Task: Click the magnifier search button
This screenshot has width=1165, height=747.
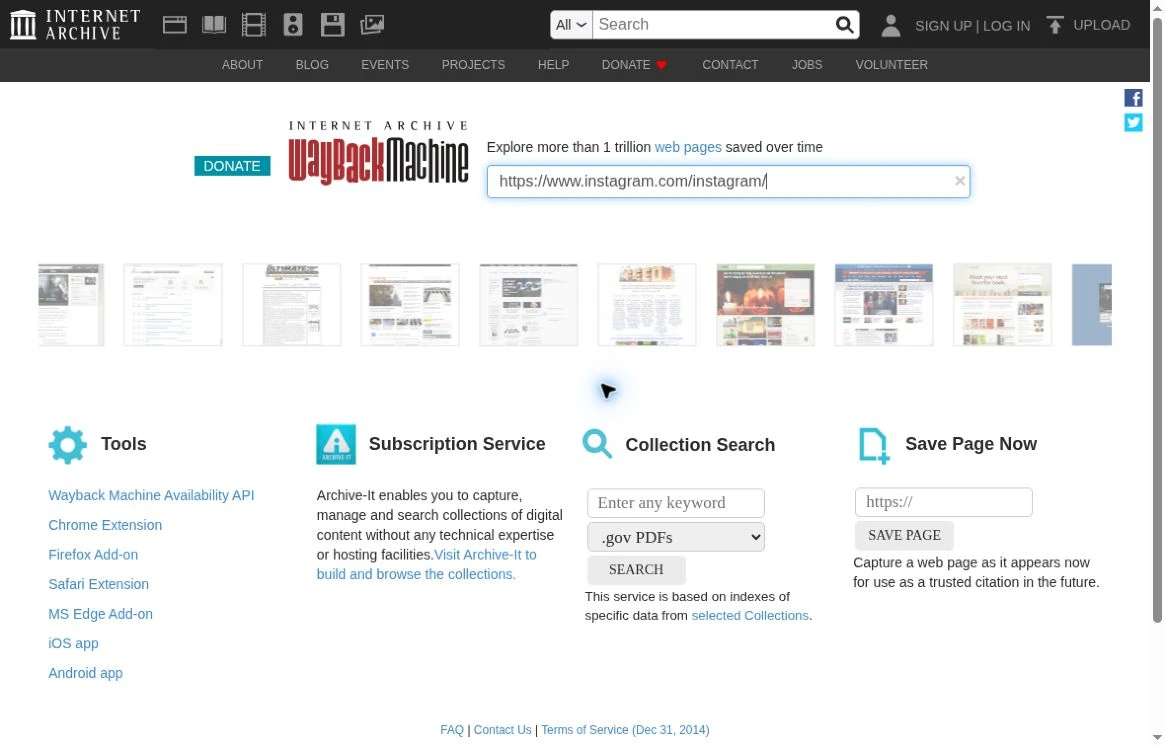Action: tap(844, 25)
